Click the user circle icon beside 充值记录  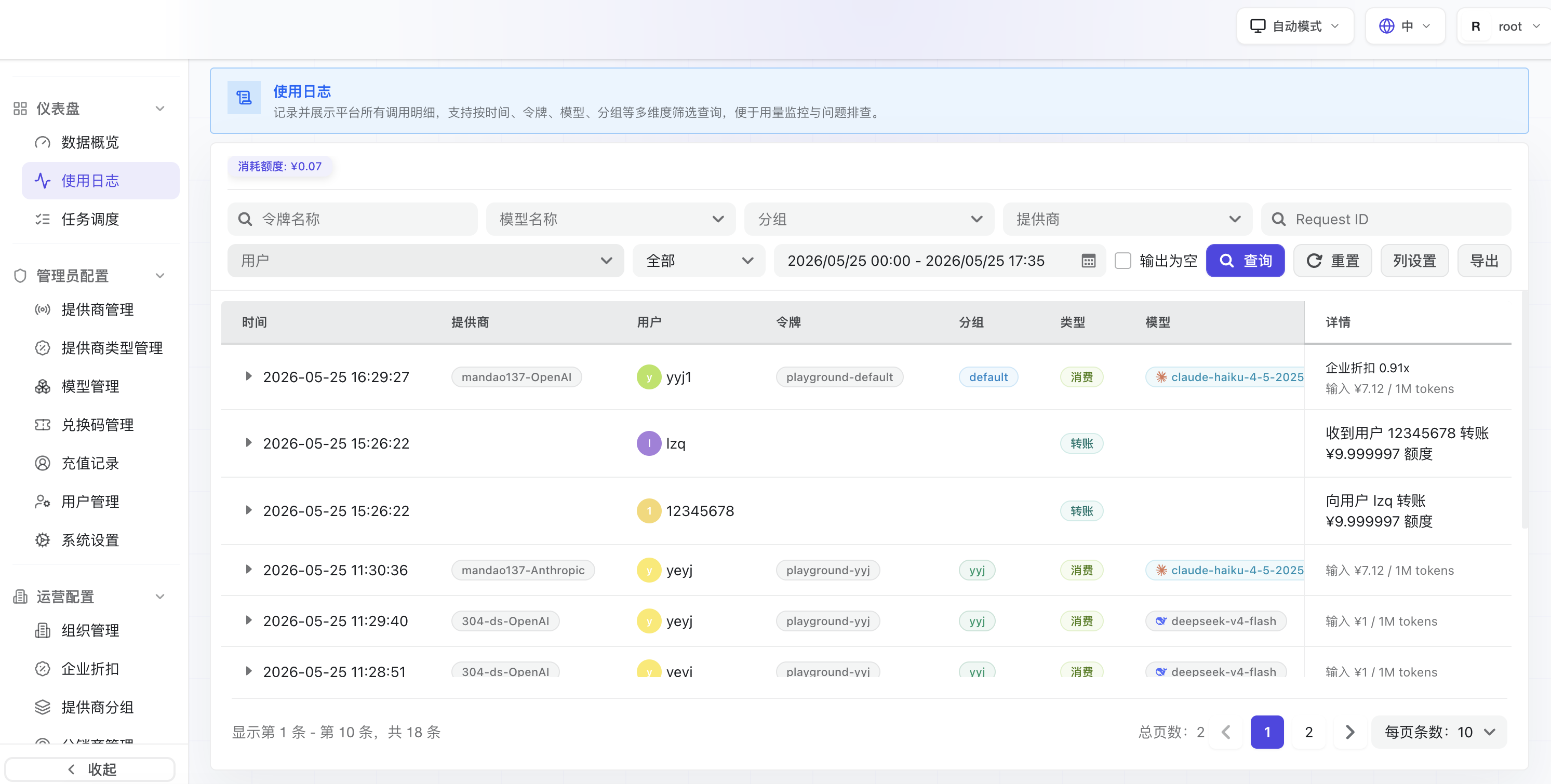42,463
